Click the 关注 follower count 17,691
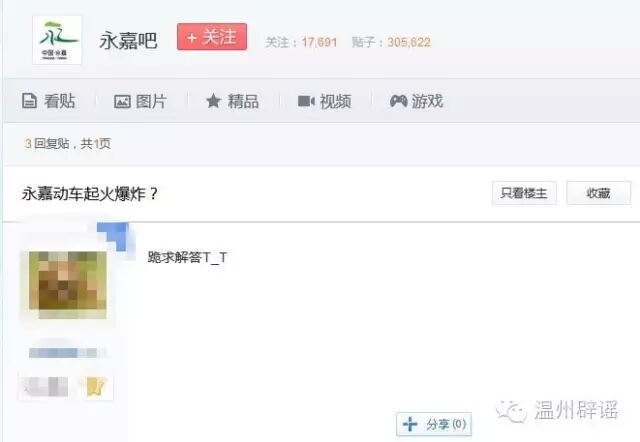 click(320, 42)
